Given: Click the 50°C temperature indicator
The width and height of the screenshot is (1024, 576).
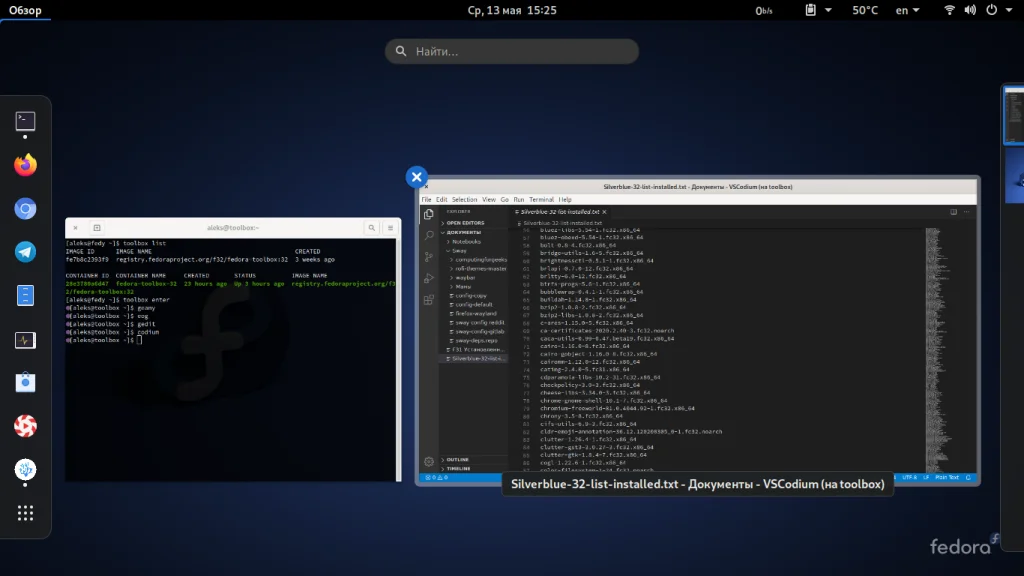Looking at the screenshot, I should click(x=865, y=10).
